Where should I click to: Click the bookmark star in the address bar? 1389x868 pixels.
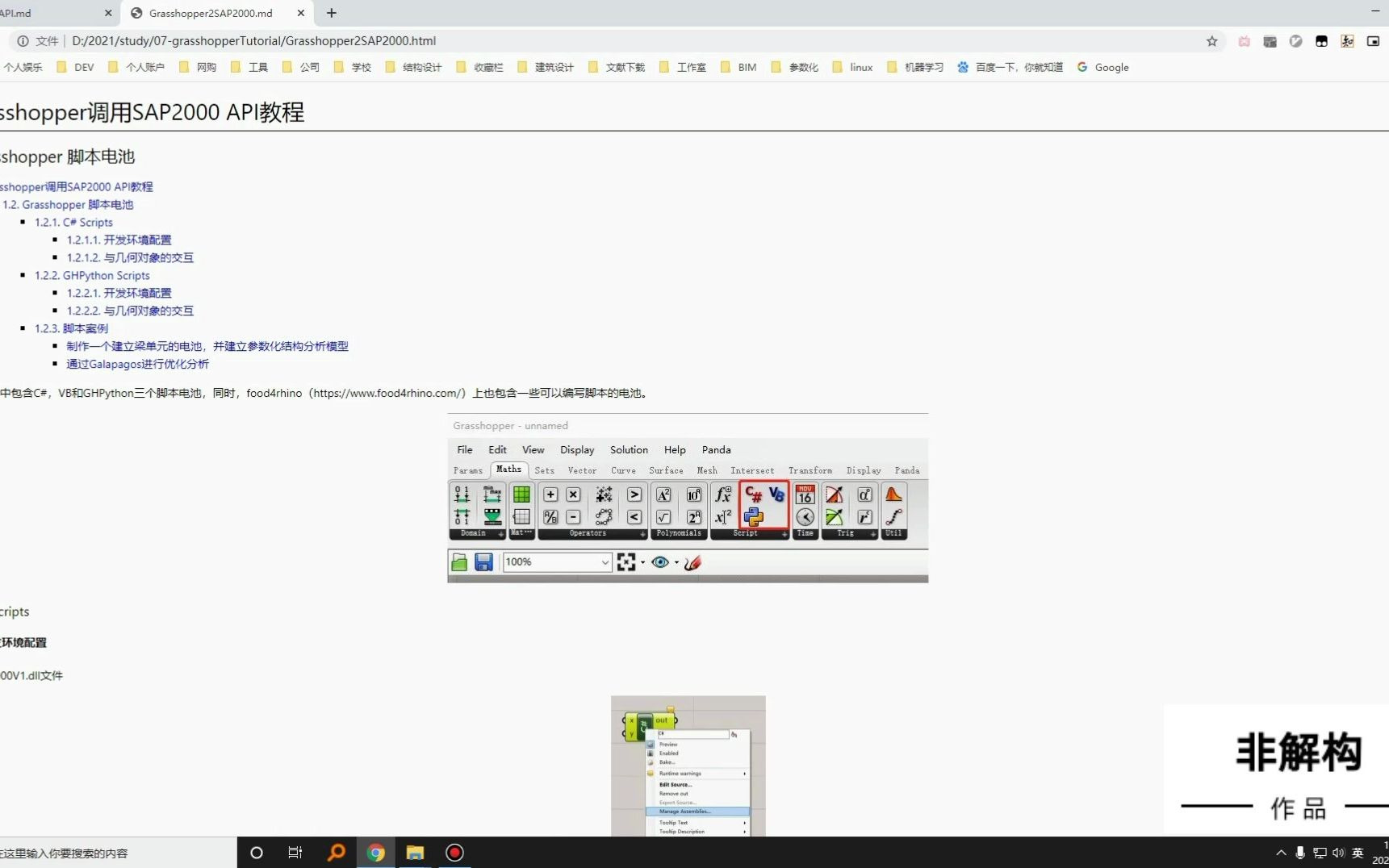coord(1211,41)
